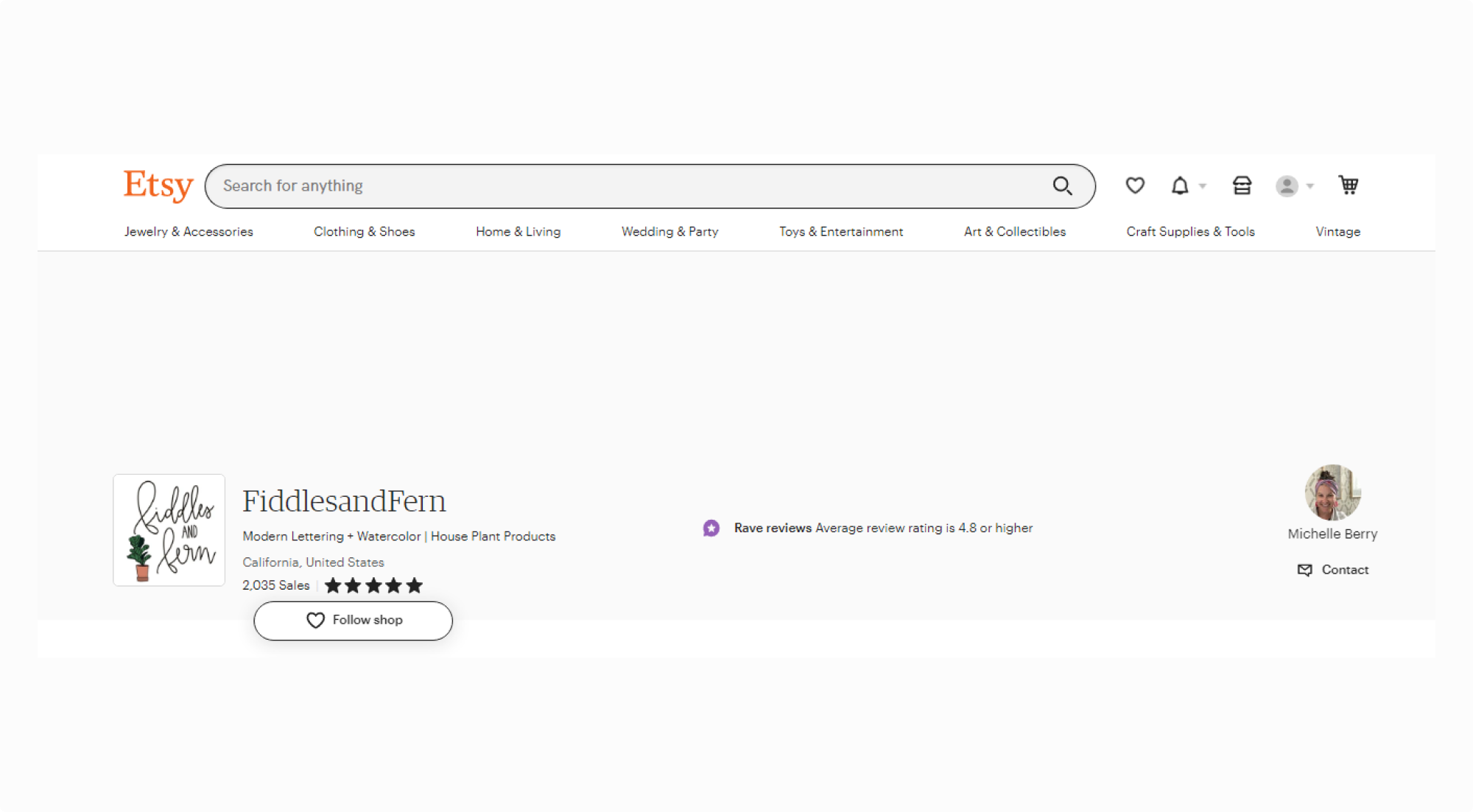
Task: Open Home & Living category
Action: pos(518,231)
